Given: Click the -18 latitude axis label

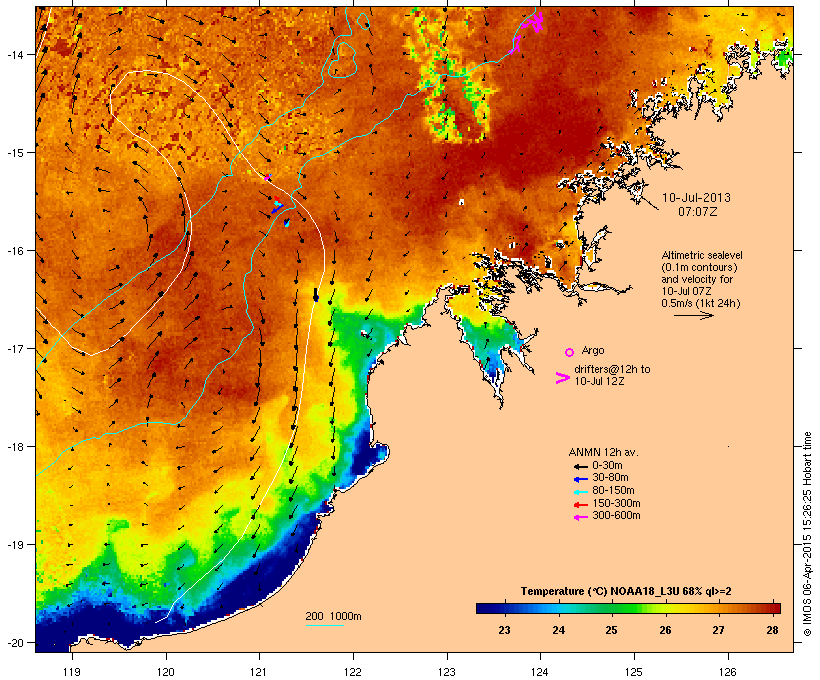Looking at the screenshot, I should [x=14, y=447].
